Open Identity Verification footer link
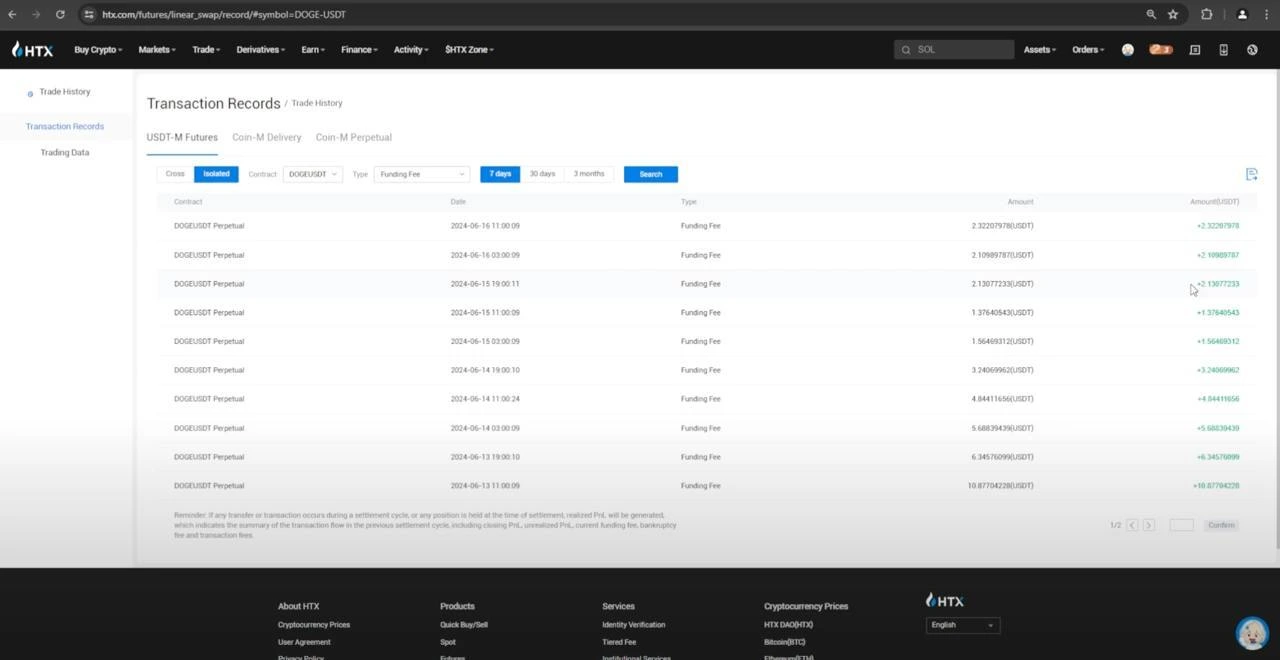Screen dimensions: 1280x660 634,625
